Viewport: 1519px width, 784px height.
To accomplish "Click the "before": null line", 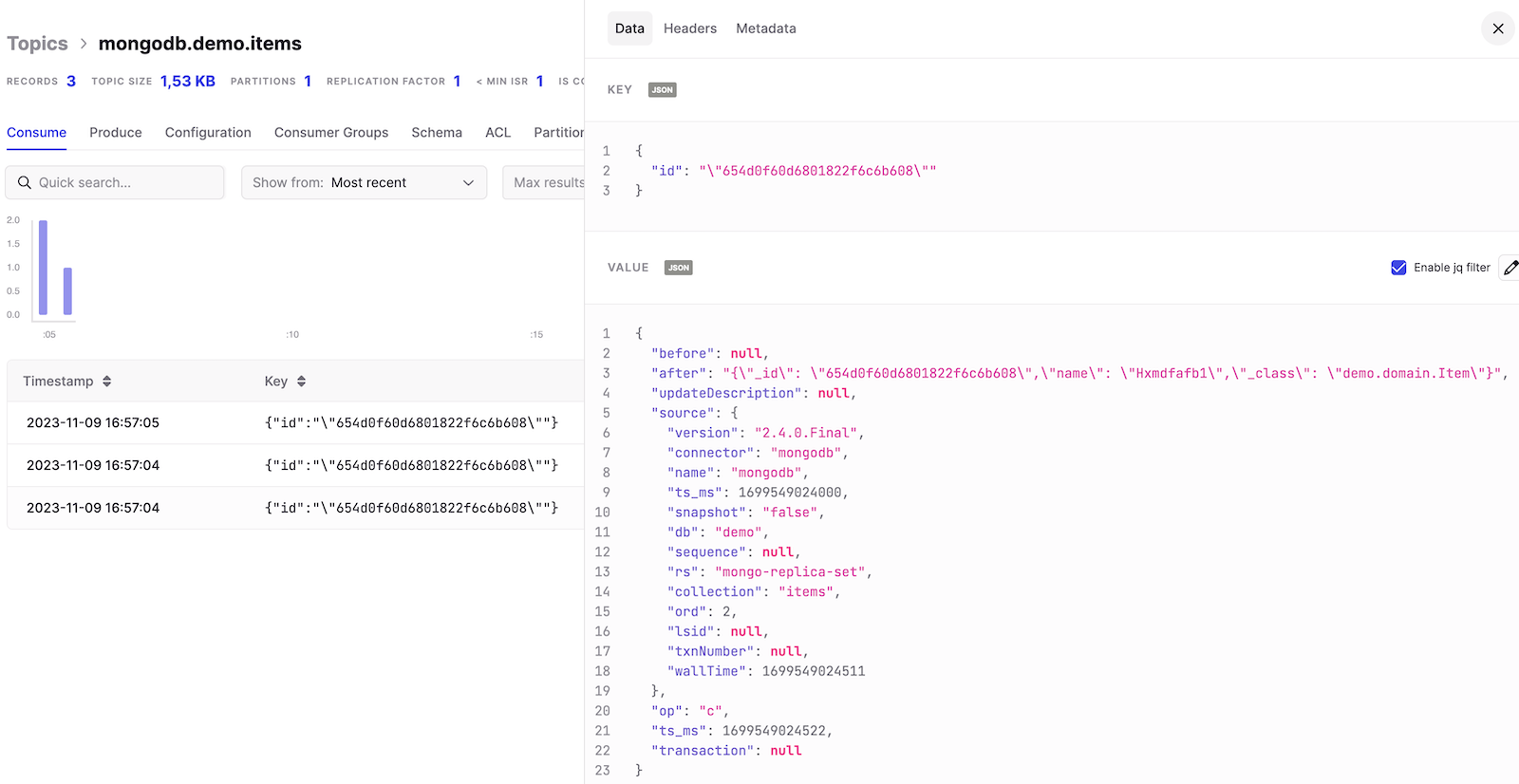I will click(709, 353).
